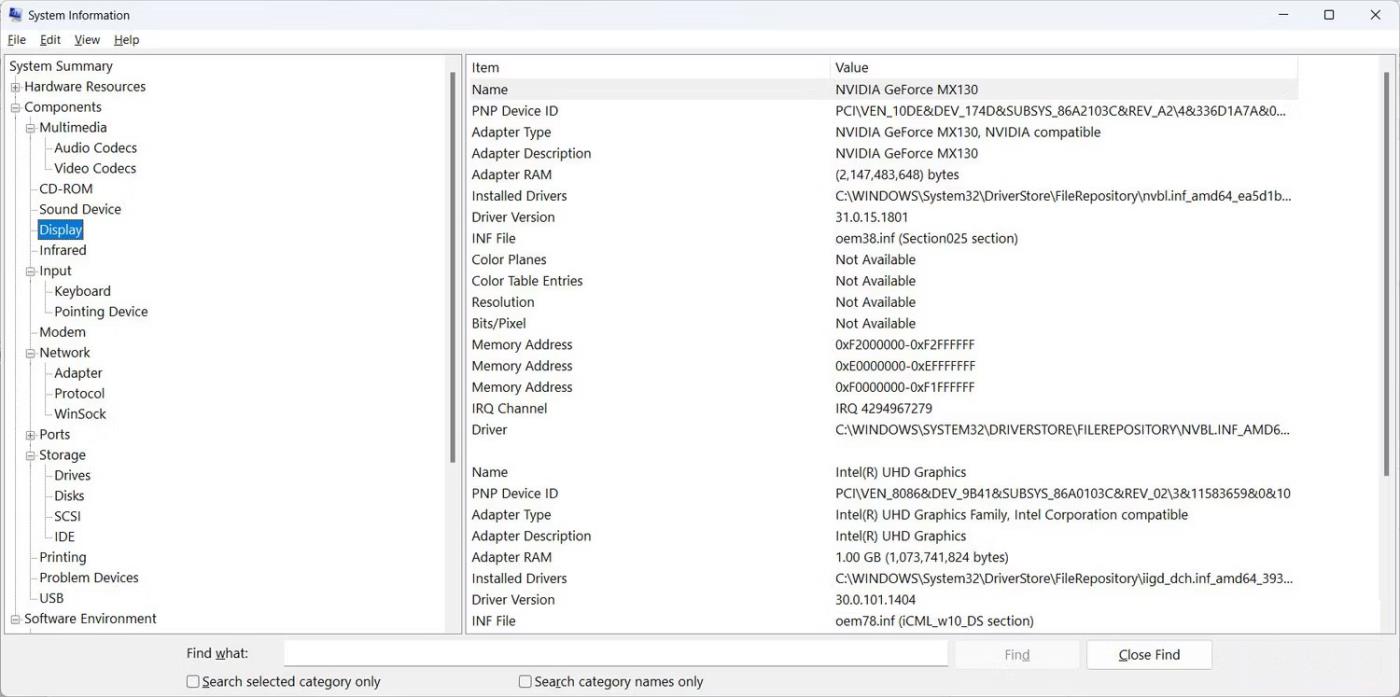Select Modem in the tree

coord(62,332)
